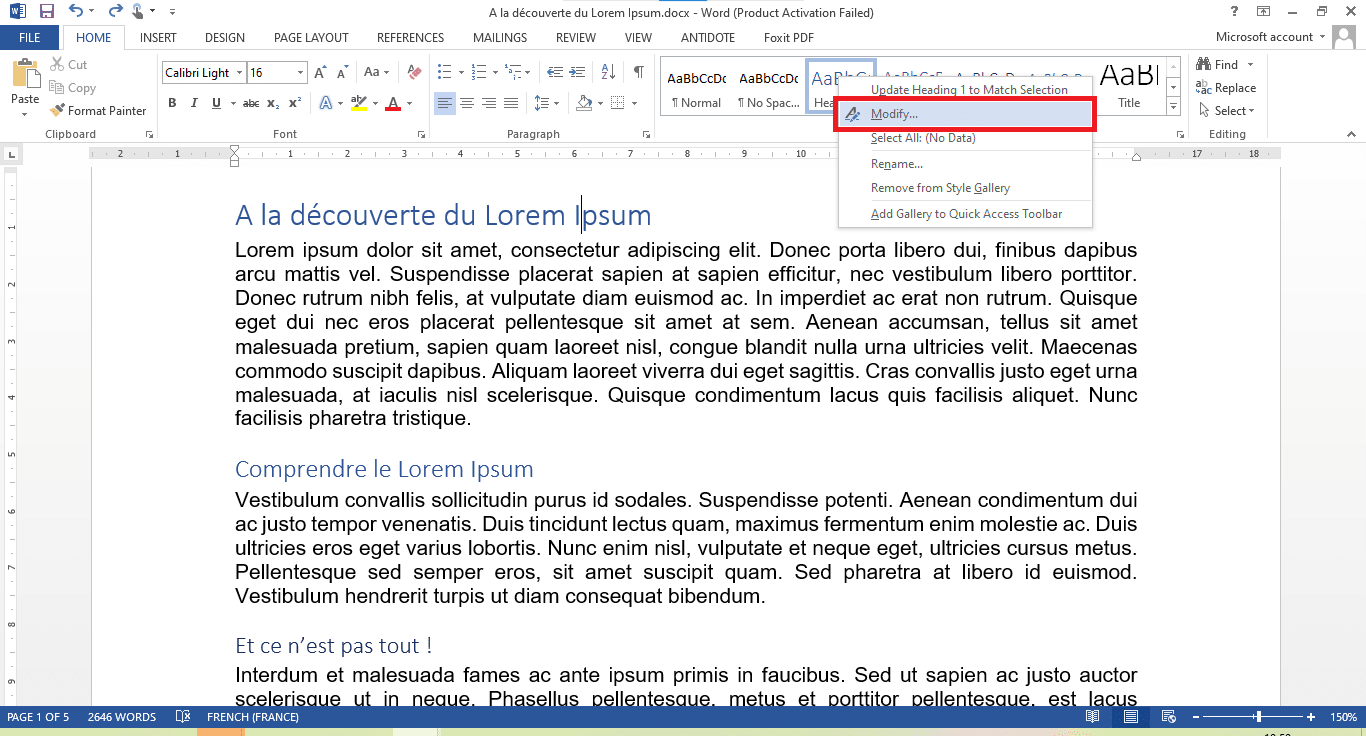Clear all formatting with eraser icon

[x=414, y=73]
